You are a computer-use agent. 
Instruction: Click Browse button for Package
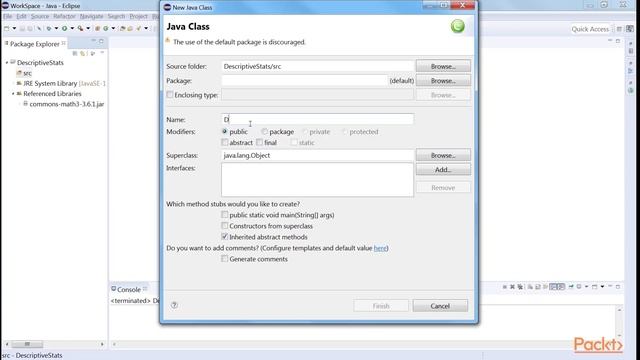click(x=443, y=81)
